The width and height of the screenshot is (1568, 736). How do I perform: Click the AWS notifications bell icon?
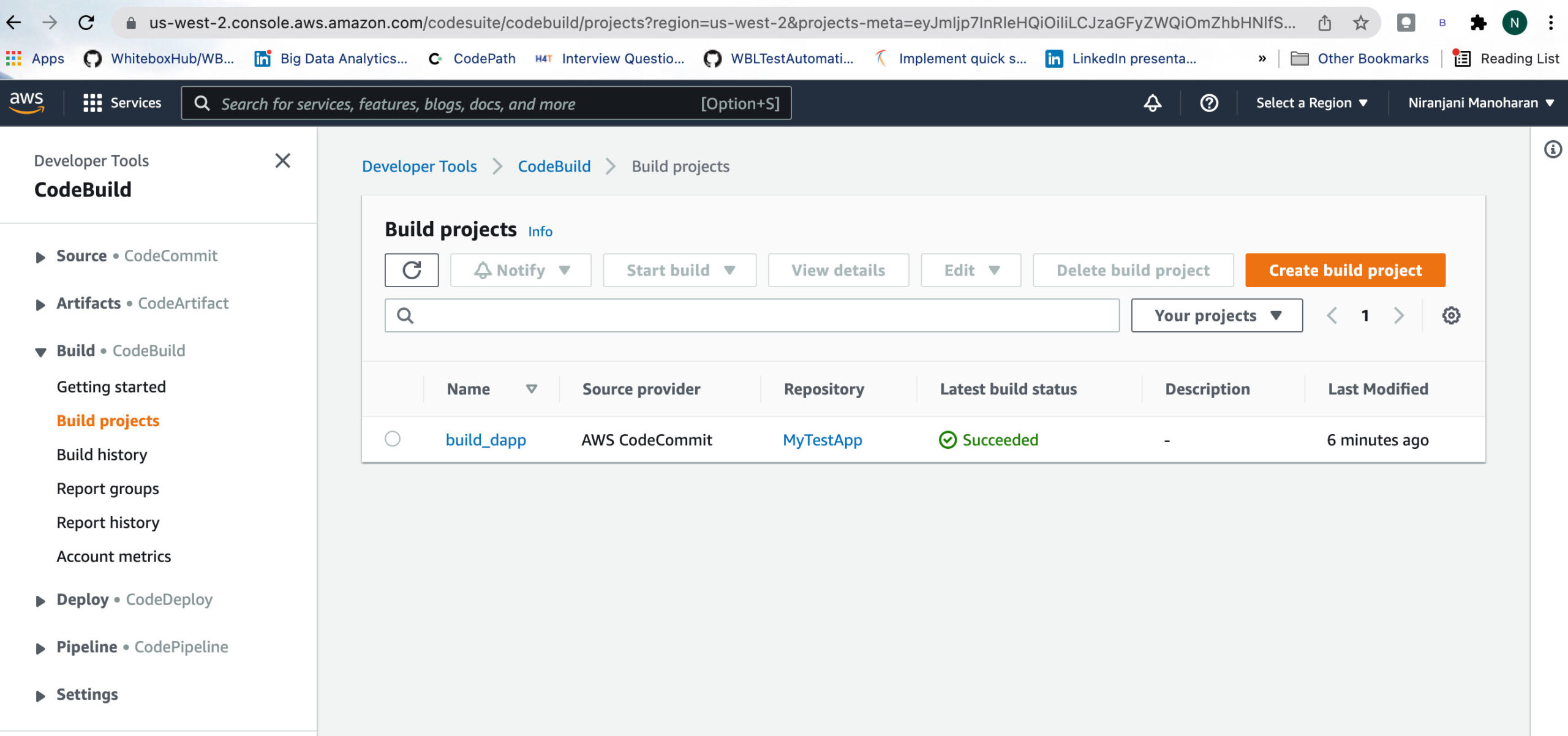1152,103
